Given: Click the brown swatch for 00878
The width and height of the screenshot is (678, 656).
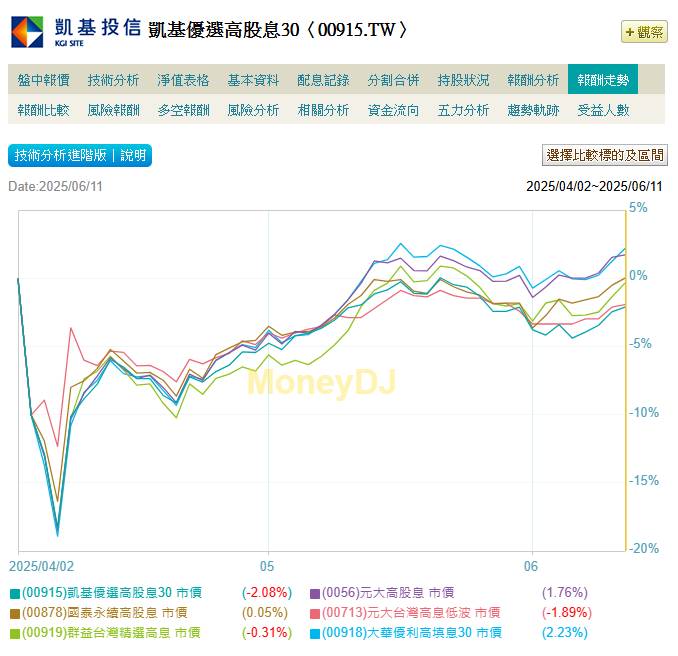Looking at the screenshot, I should tap(15, 614).
